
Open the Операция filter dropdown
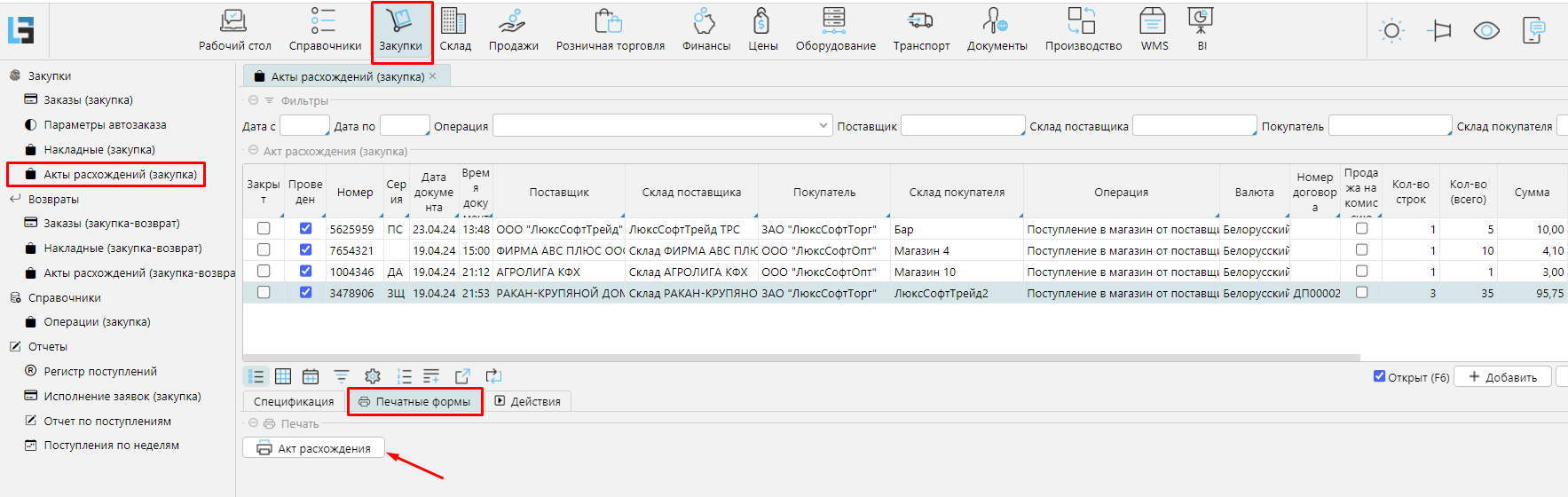point(662,126)
